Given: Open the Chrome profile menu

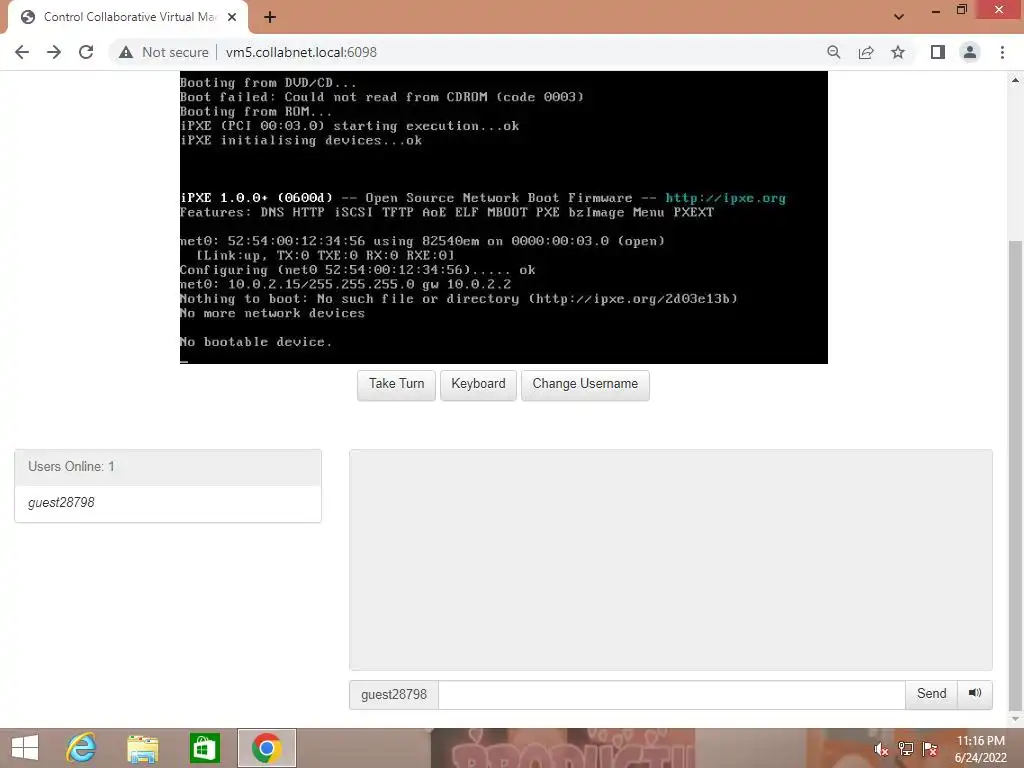Looking at the screenshot, I should tap(970, 52).
